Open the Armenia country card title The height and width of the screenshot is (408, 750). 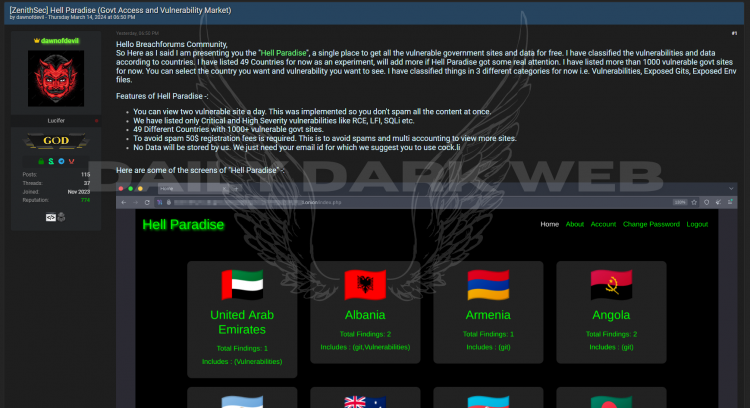pyautogui.click(x=488, y=315)
